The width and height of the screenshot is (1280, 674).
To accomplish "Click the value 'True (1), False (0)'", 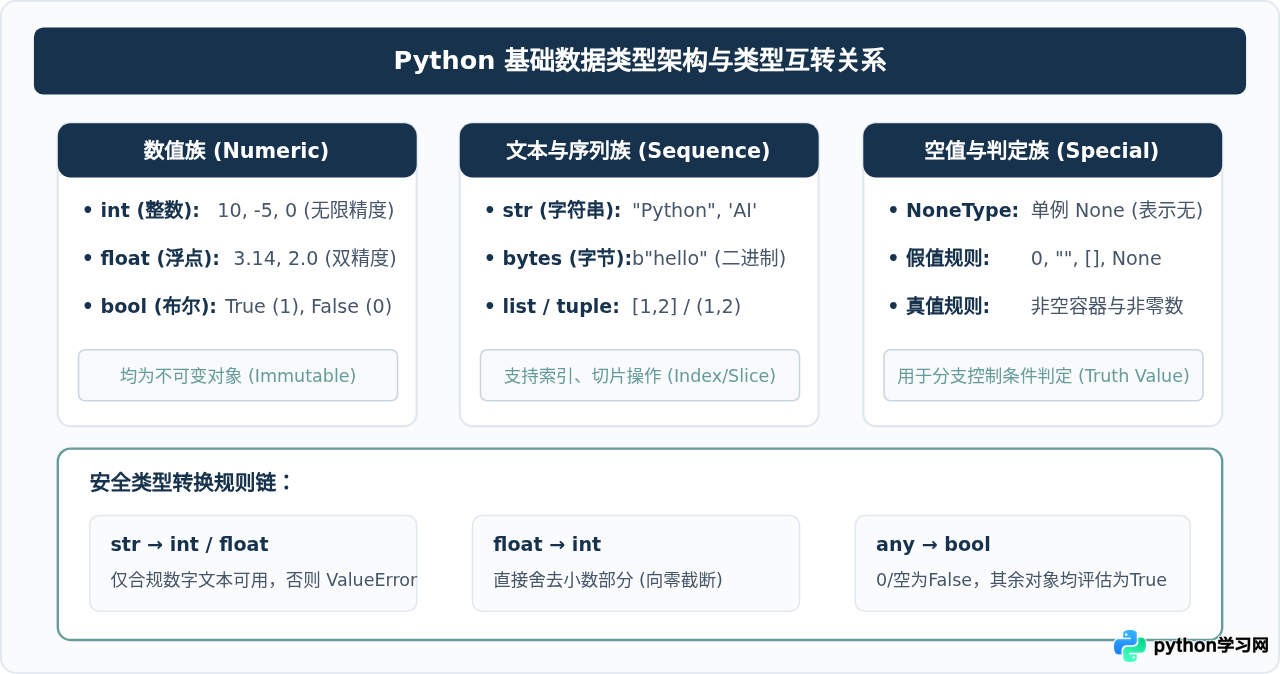I will coord(308,306).
